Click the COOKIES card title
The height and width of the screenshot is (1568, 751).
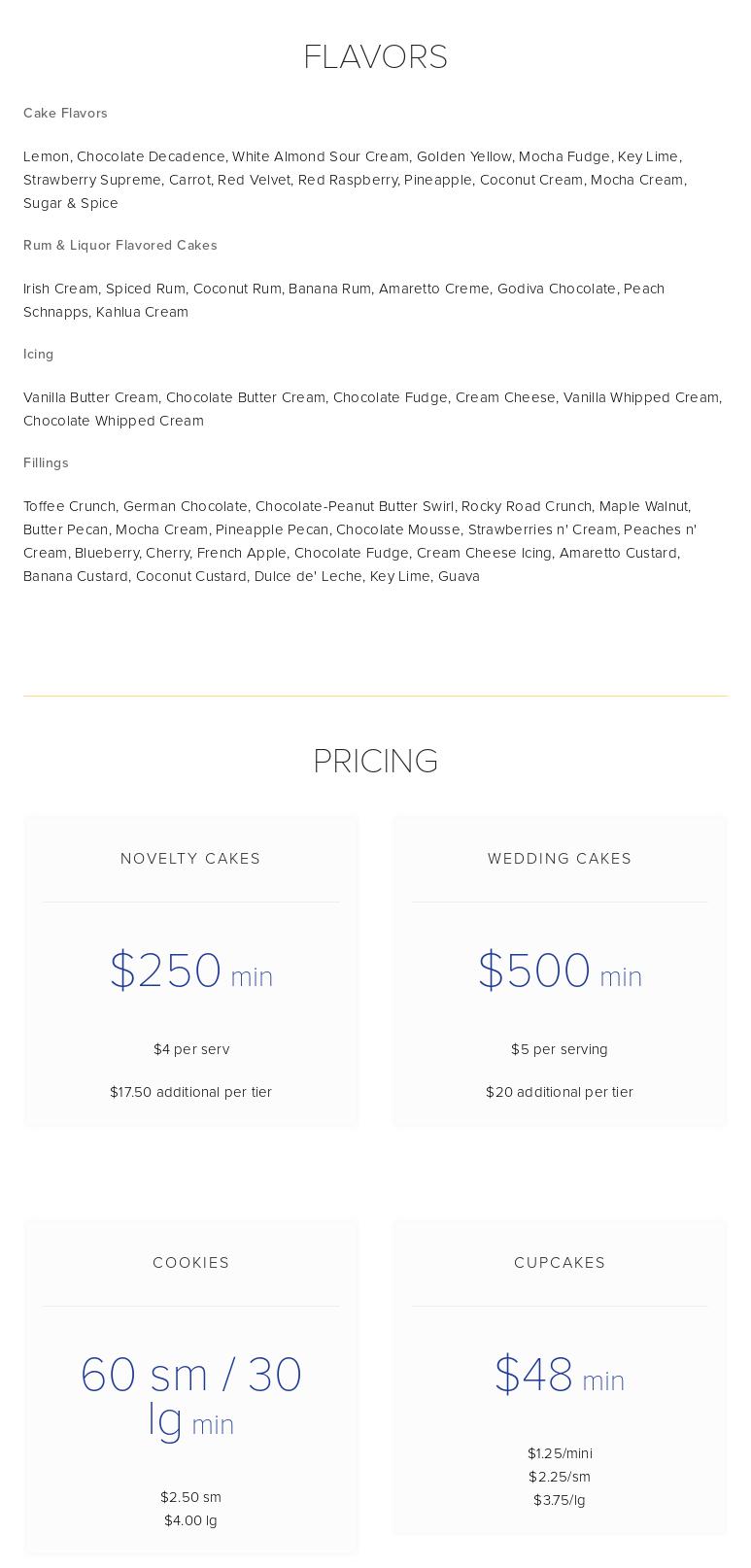190,1263
